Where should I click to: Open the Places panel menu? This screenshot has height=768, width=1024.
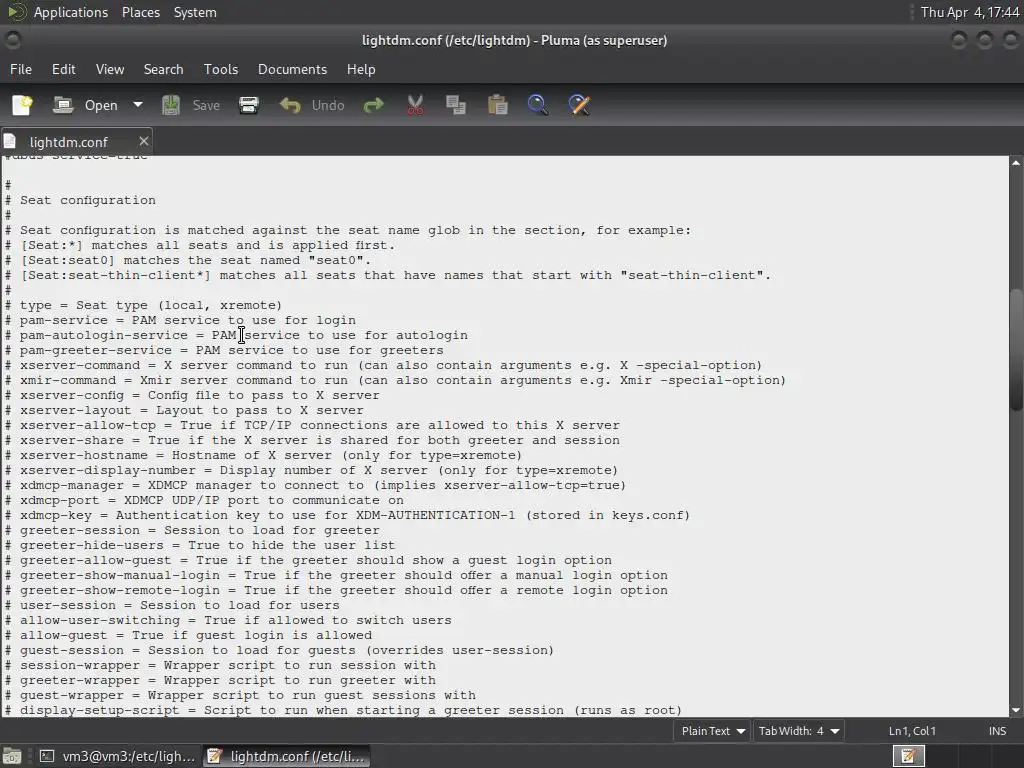coord(140,12)
